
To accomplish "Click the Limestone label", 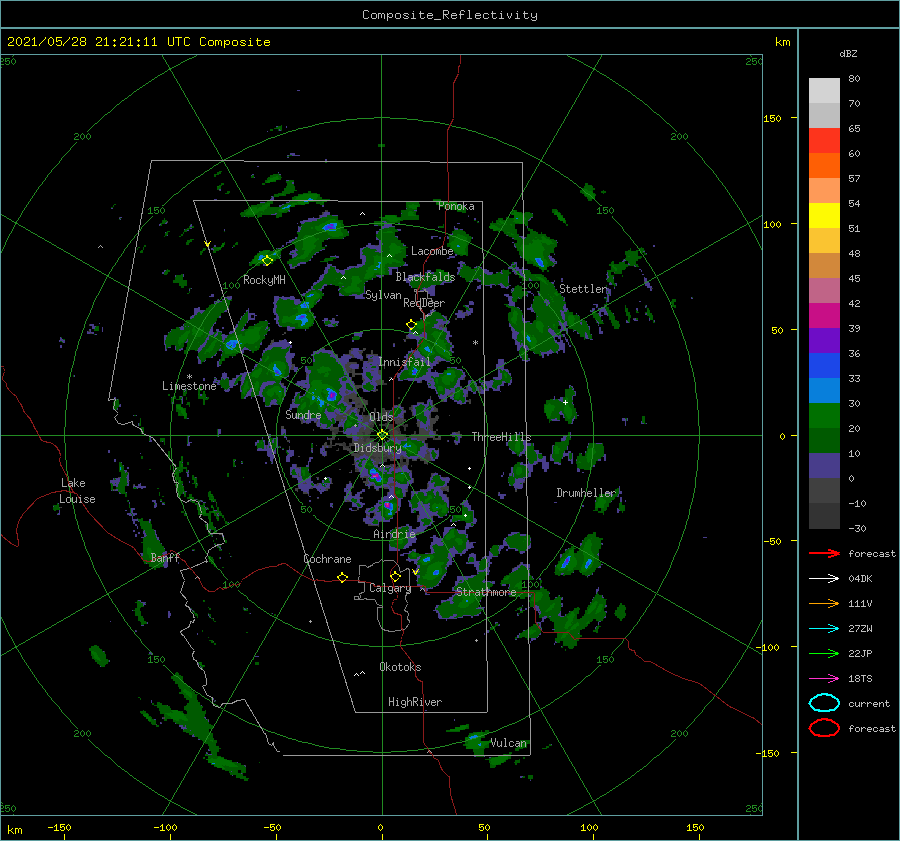I will tap(189, 386).
